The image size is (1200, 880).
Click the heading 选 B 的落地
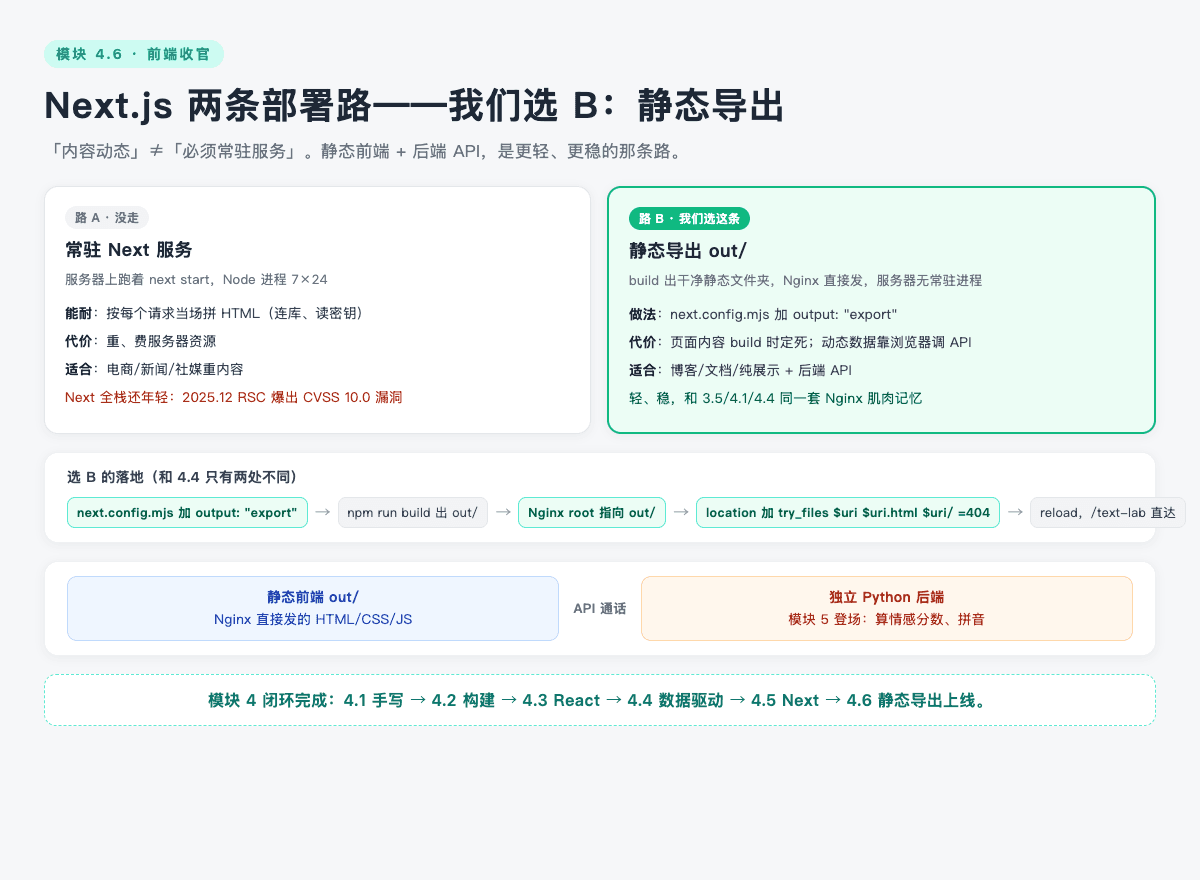tap(182, 477)
